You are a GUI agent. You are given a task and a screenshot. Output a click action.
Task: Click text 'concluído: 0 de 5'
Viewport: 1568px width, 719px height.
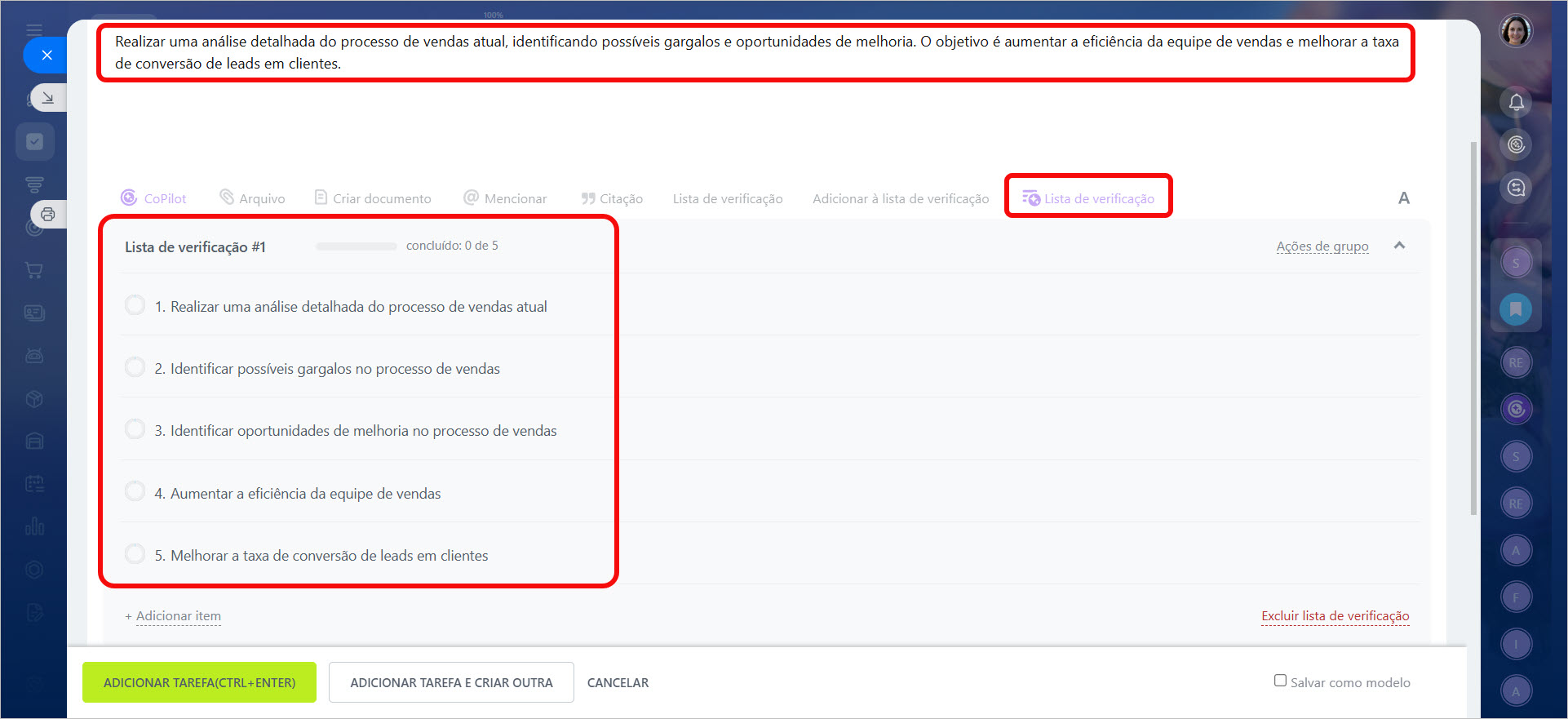(452, 246)
